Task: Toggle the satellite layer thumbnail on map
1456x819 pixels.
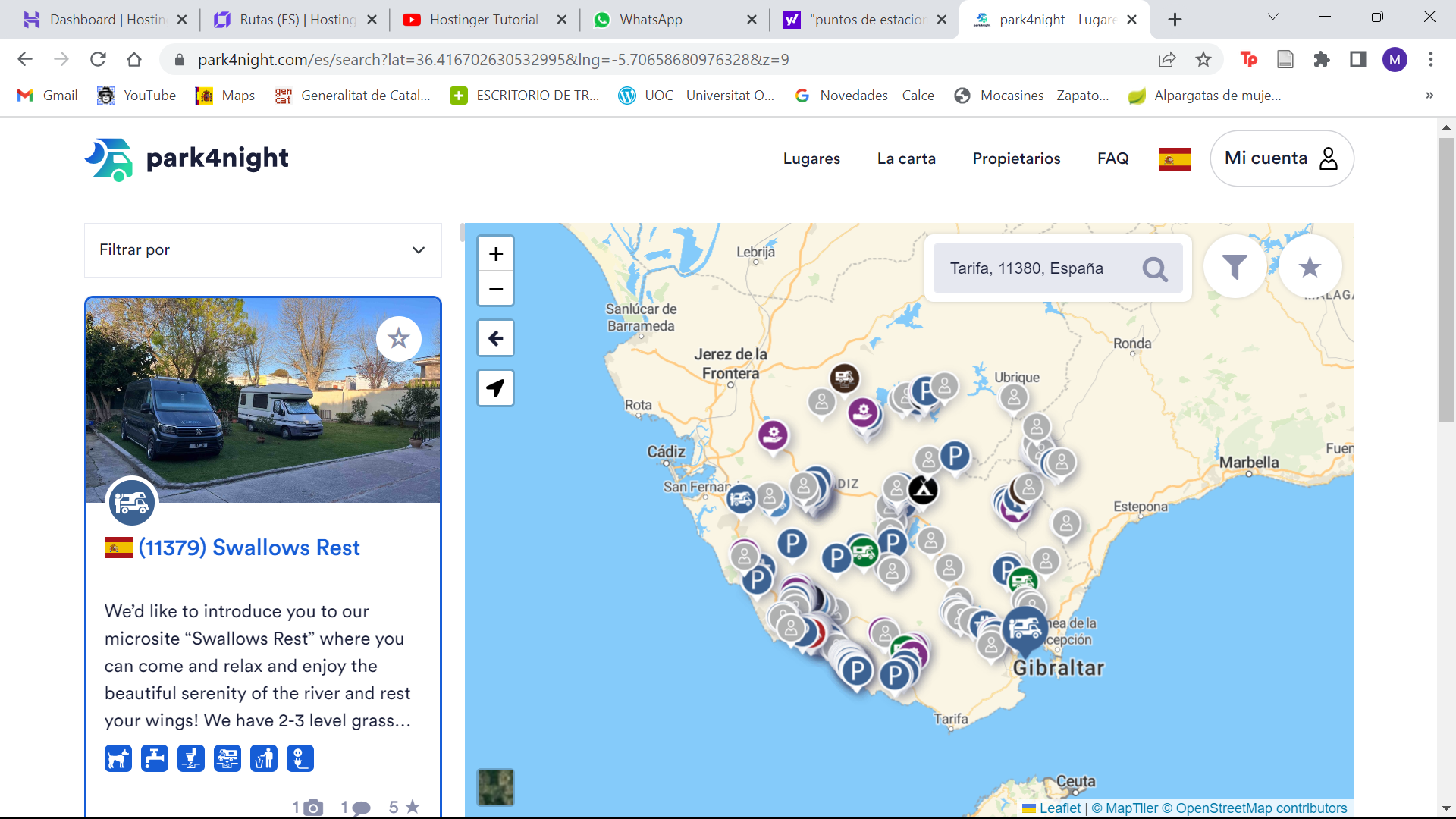Action: (495, 787)
